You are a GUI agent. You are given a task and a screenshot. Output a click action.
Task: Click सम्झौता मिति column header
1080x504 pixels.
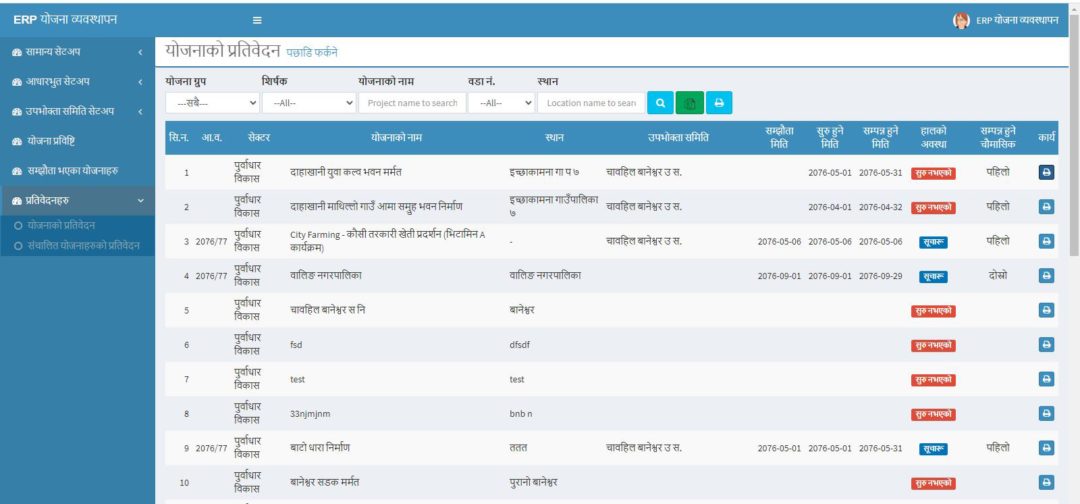click(779, 138)
